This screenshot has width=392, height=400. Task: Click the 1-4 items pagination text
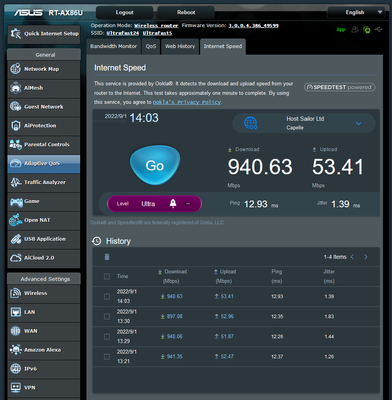pyautogui.click(x=335, y=257)
